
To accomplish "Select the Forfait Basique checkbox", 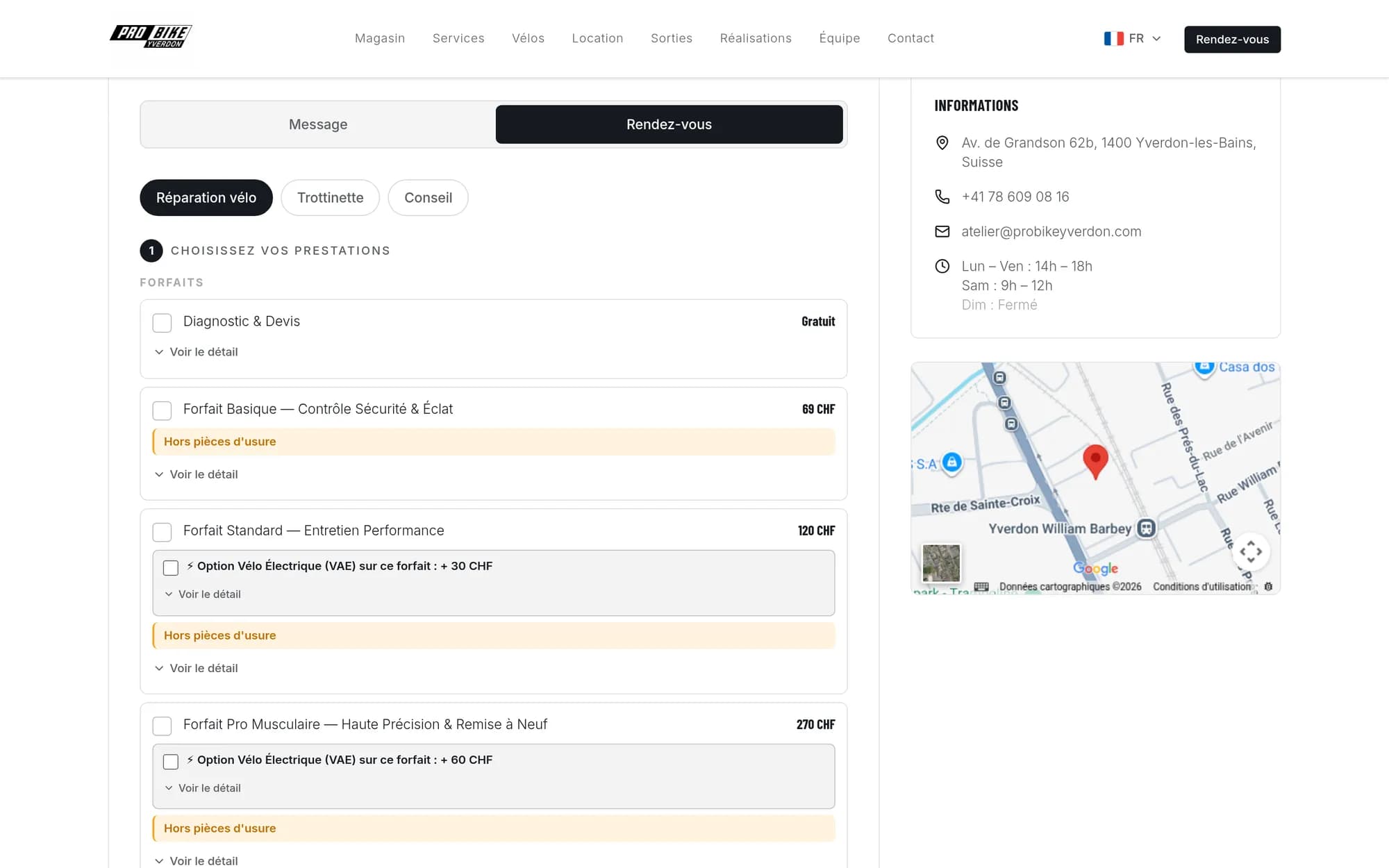I will pyautogui.click(x=162, y=410).
